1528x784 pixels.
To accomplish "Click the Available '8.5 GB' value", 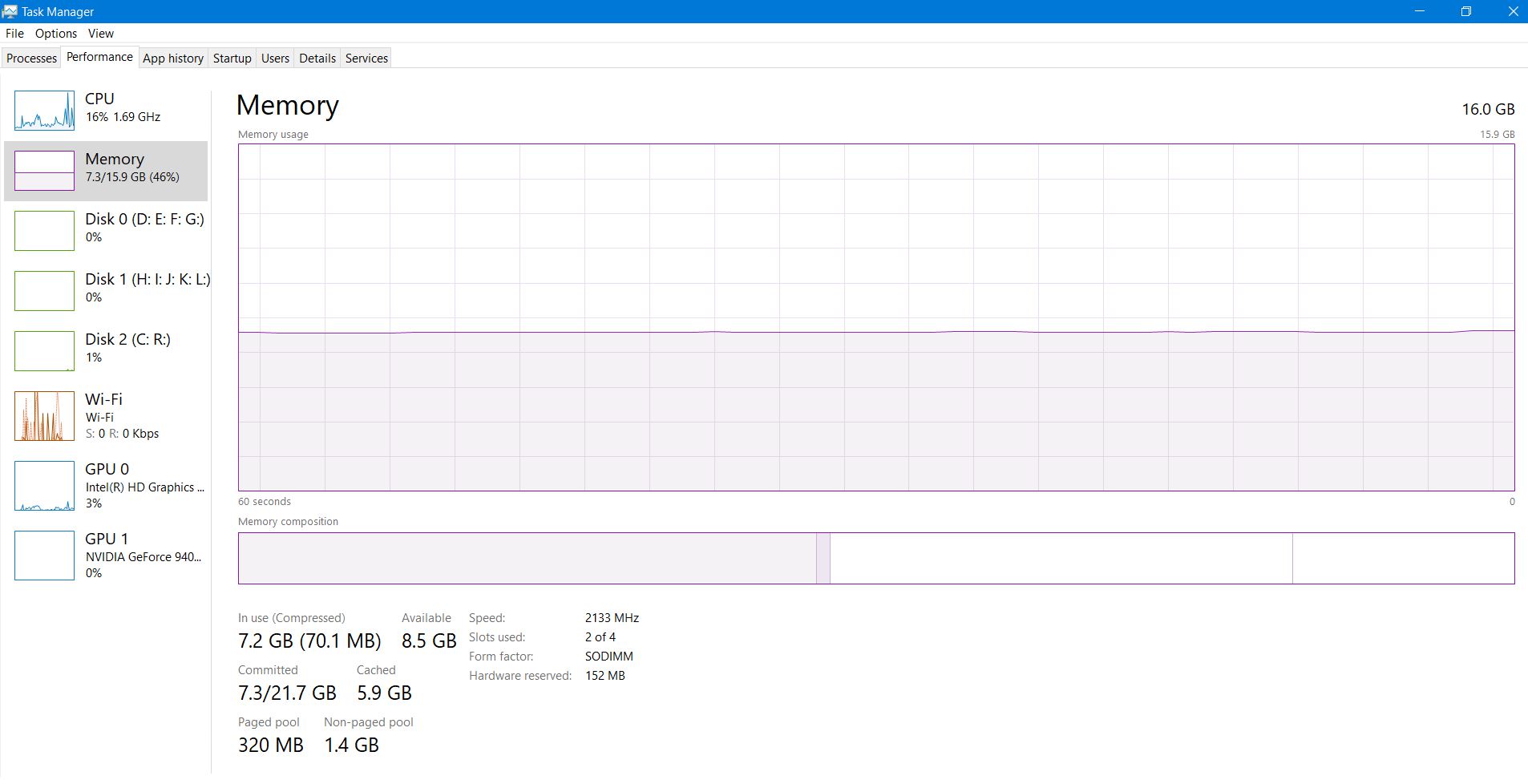I will pyautogui.click(x=429, y=641).
